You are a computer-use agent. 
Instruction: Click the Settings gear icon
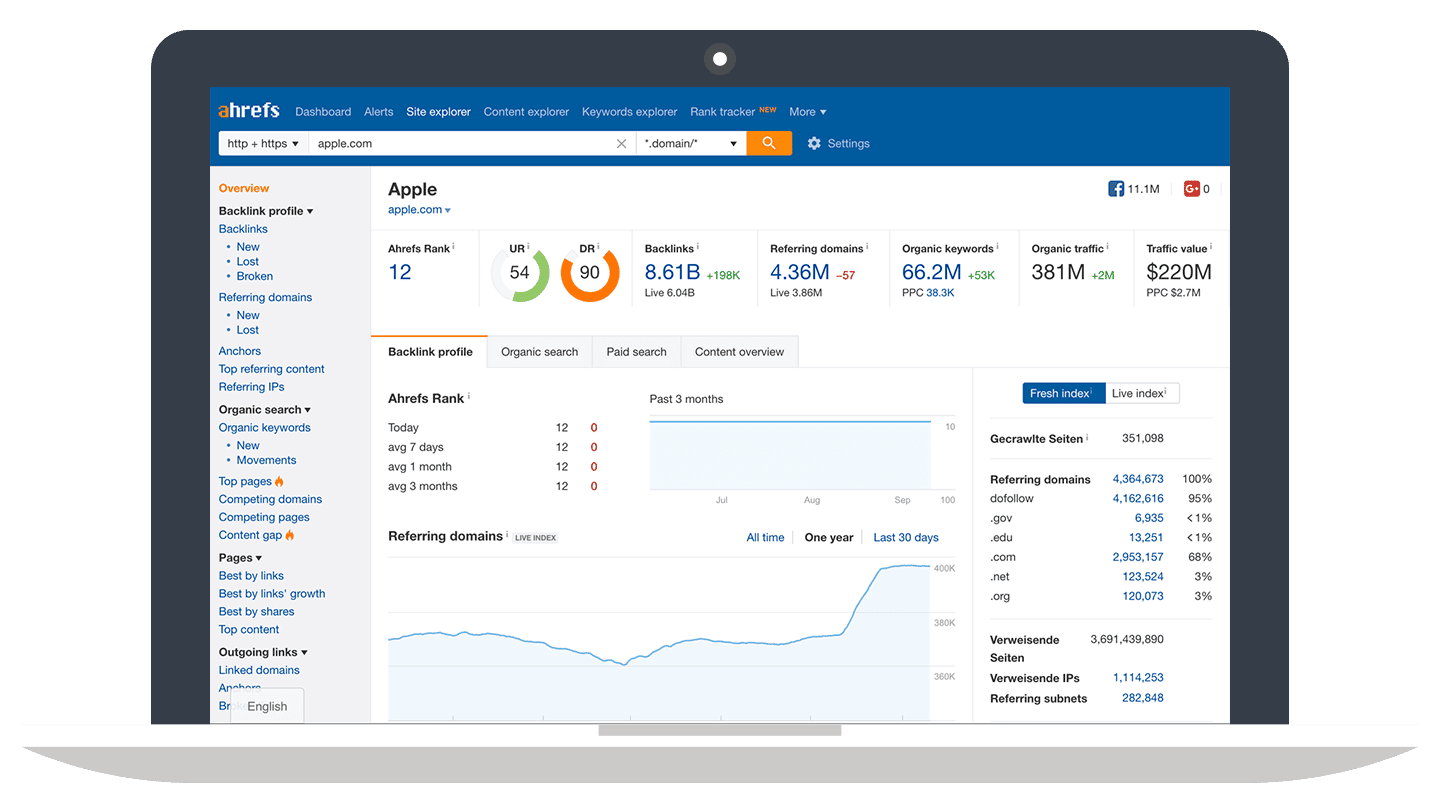(814, 143)
